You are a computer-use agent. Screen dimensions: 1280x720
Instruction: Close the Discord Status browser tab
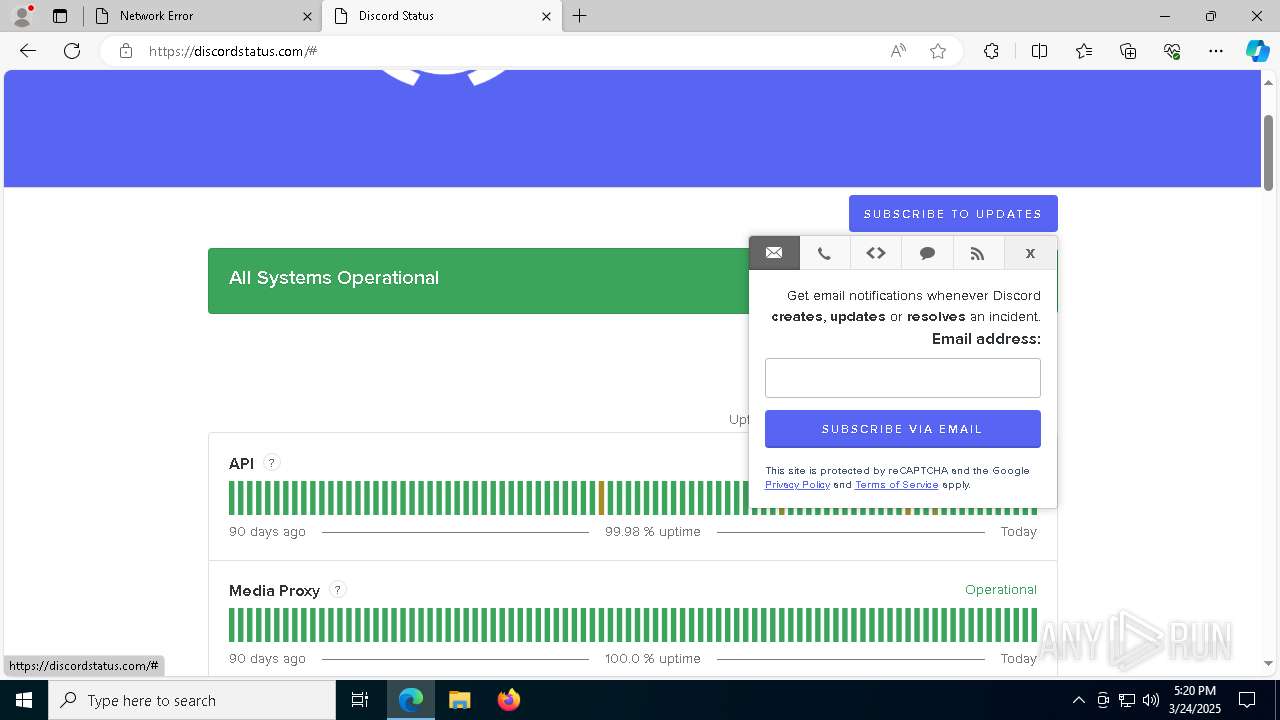pyautogui.click(x=546, y=16)
